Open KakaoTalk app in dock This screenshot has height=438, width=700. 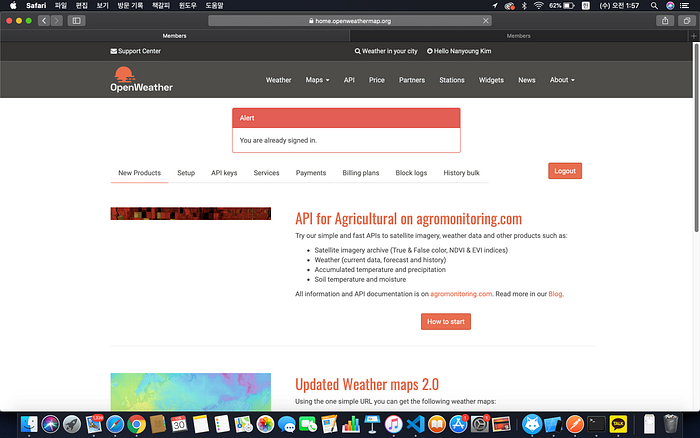point(618,424)
